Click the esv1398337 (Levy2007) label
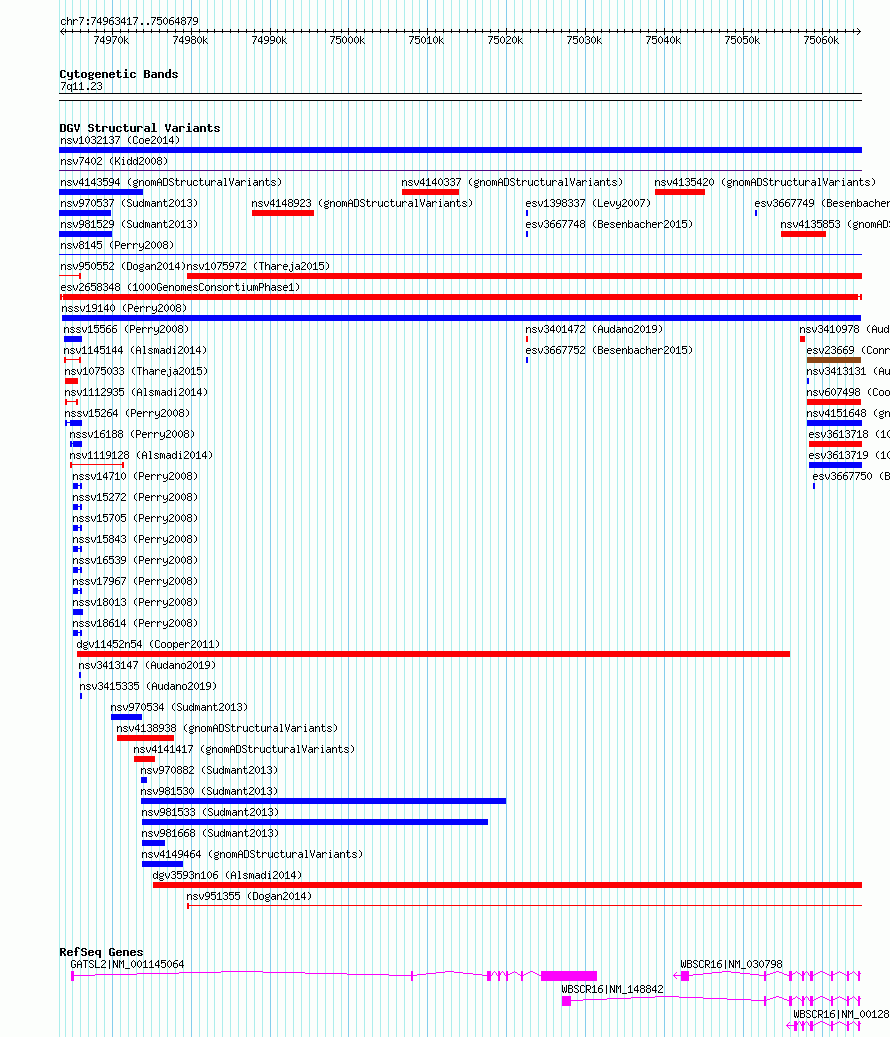Screen dimensions: 890x1037 [588, 204]
